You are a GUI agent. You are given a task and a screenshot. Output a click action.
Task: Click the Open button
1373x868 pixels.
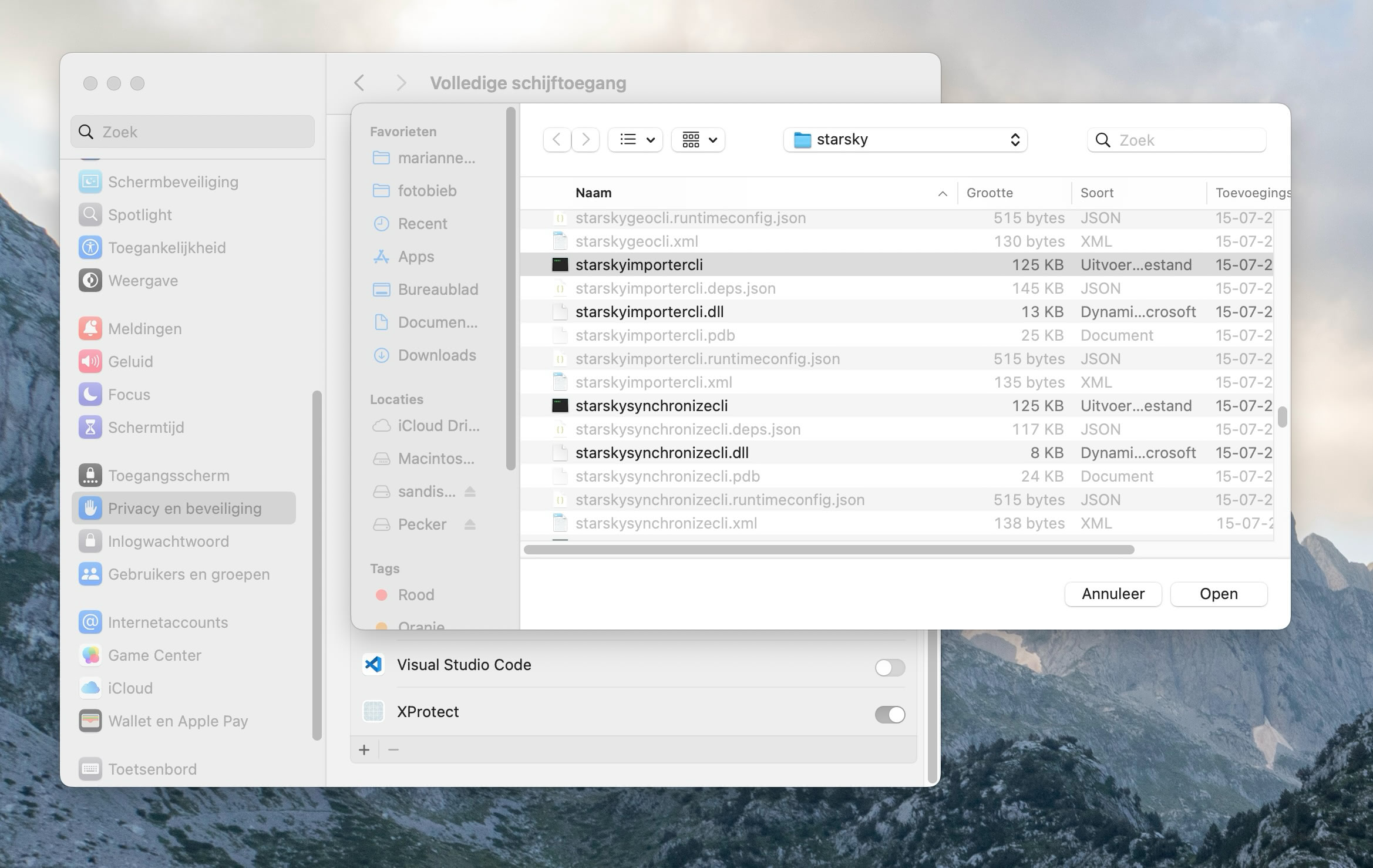pos(1219,594)
